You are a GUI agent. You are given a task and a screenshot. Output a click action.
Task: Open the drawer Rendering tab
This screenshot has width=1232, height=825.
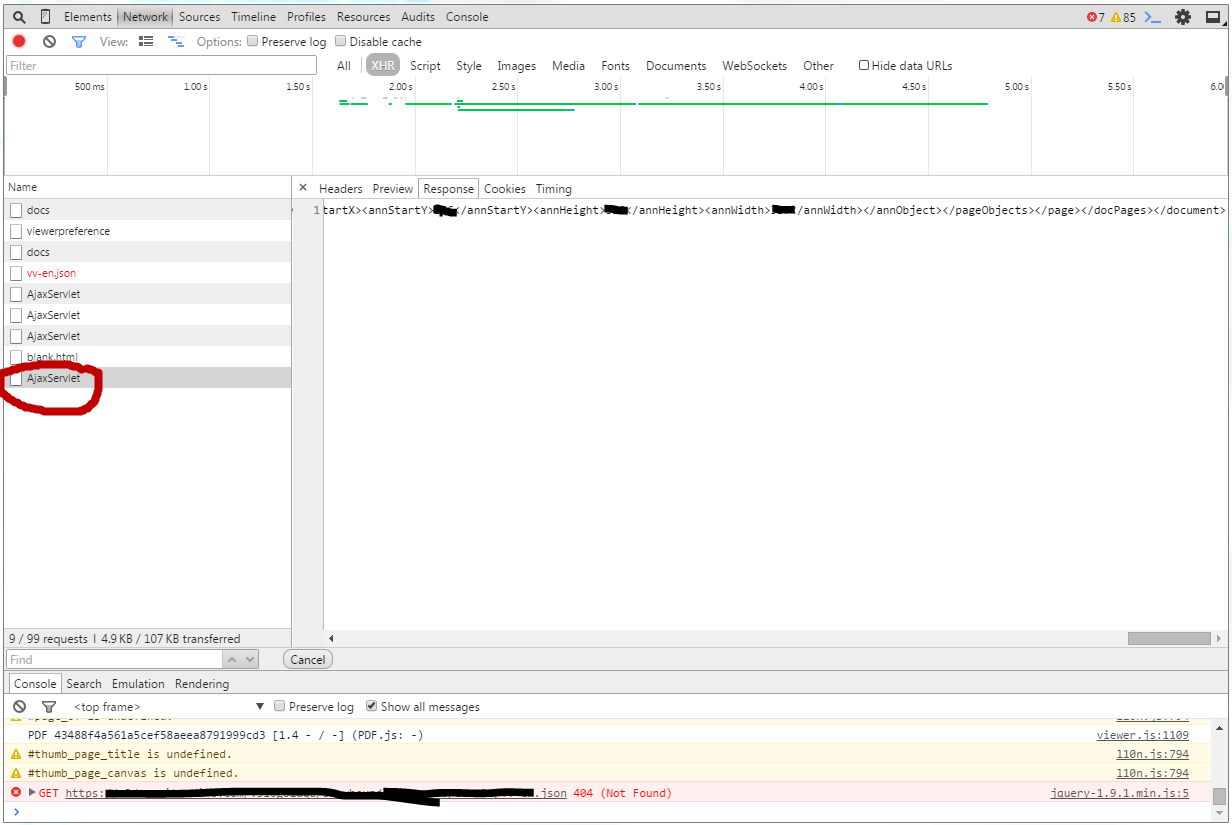(x=202, y=684)
